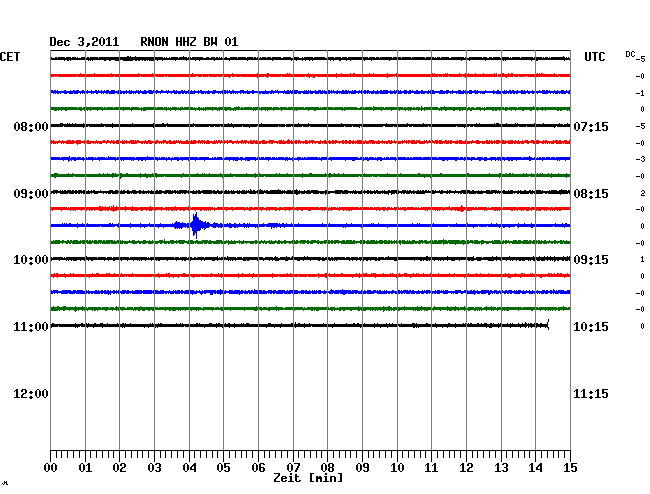Viewport: 650px width, 494px height.
Task: Click the UTC time label "10:15"
Action: (591, 327)
